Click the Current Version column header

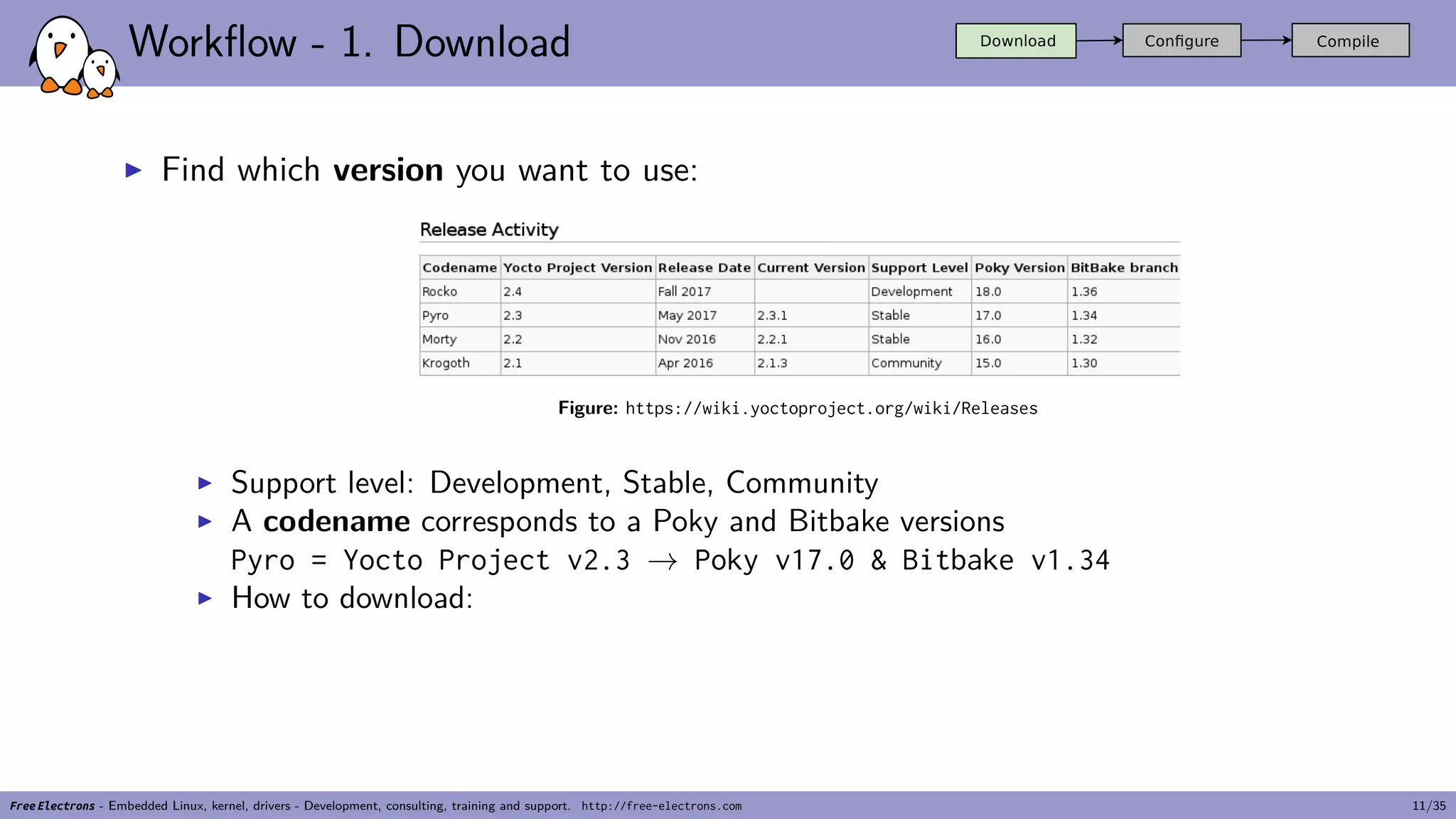811,267
